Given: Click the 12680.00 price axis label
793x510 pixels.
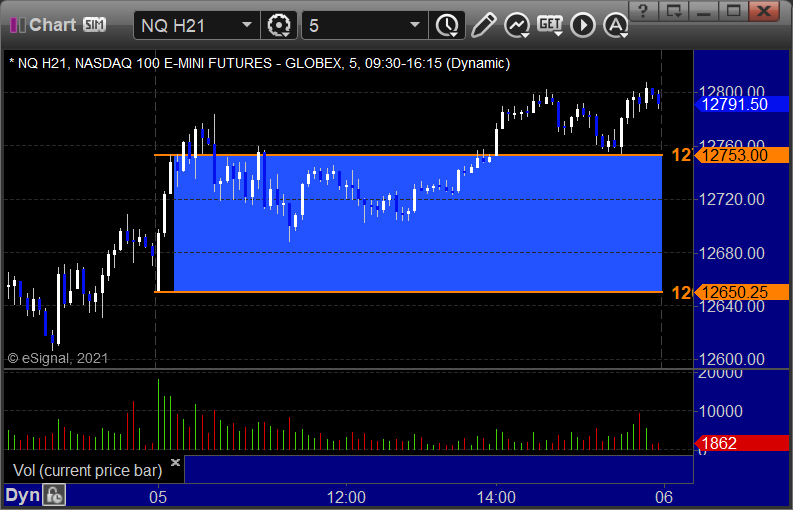Looking at the screenshot, I should click(731, 252).
